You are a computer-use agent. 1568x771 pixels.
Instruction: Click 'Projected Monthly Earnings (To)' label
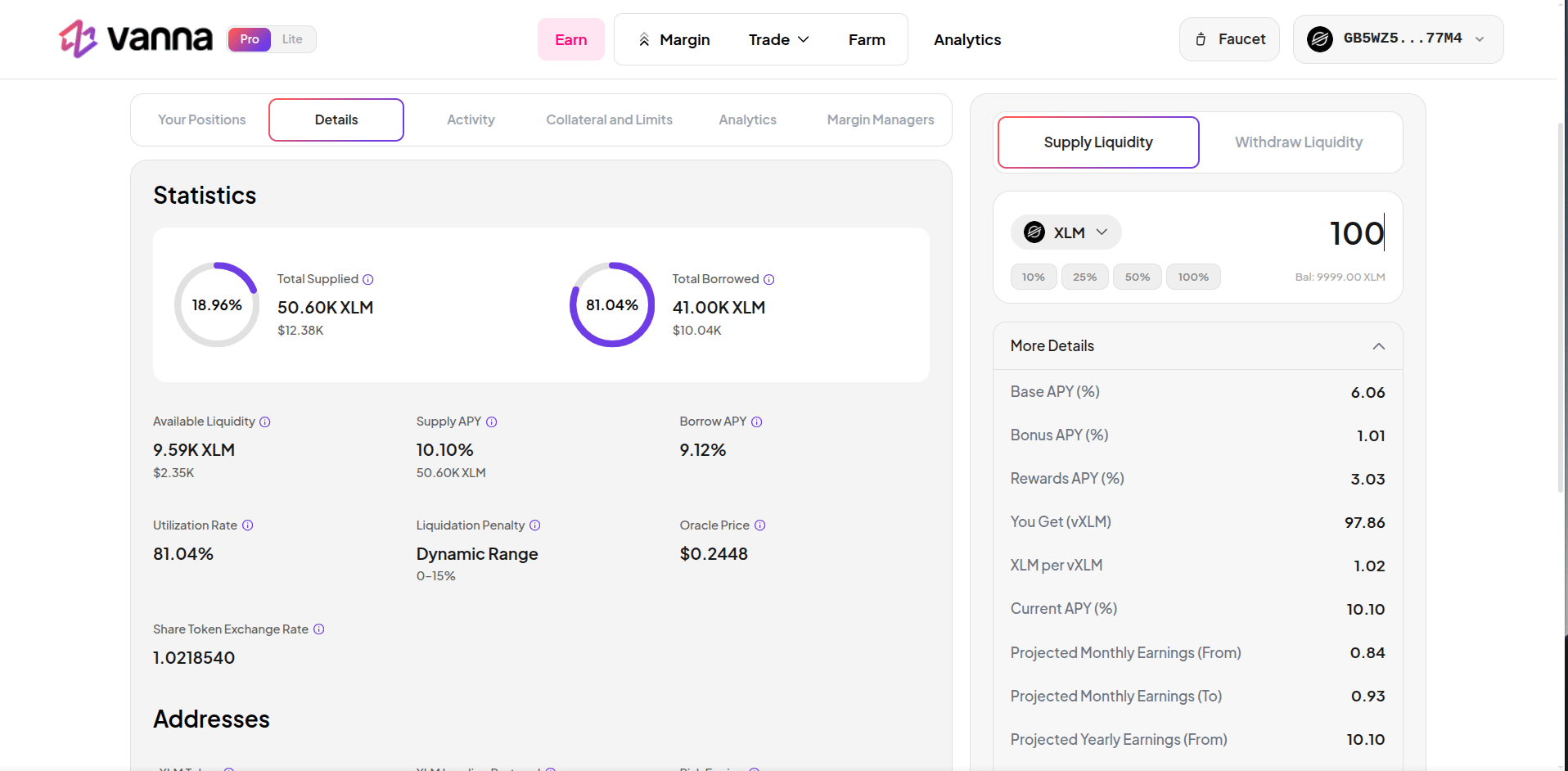(1116, 697)
